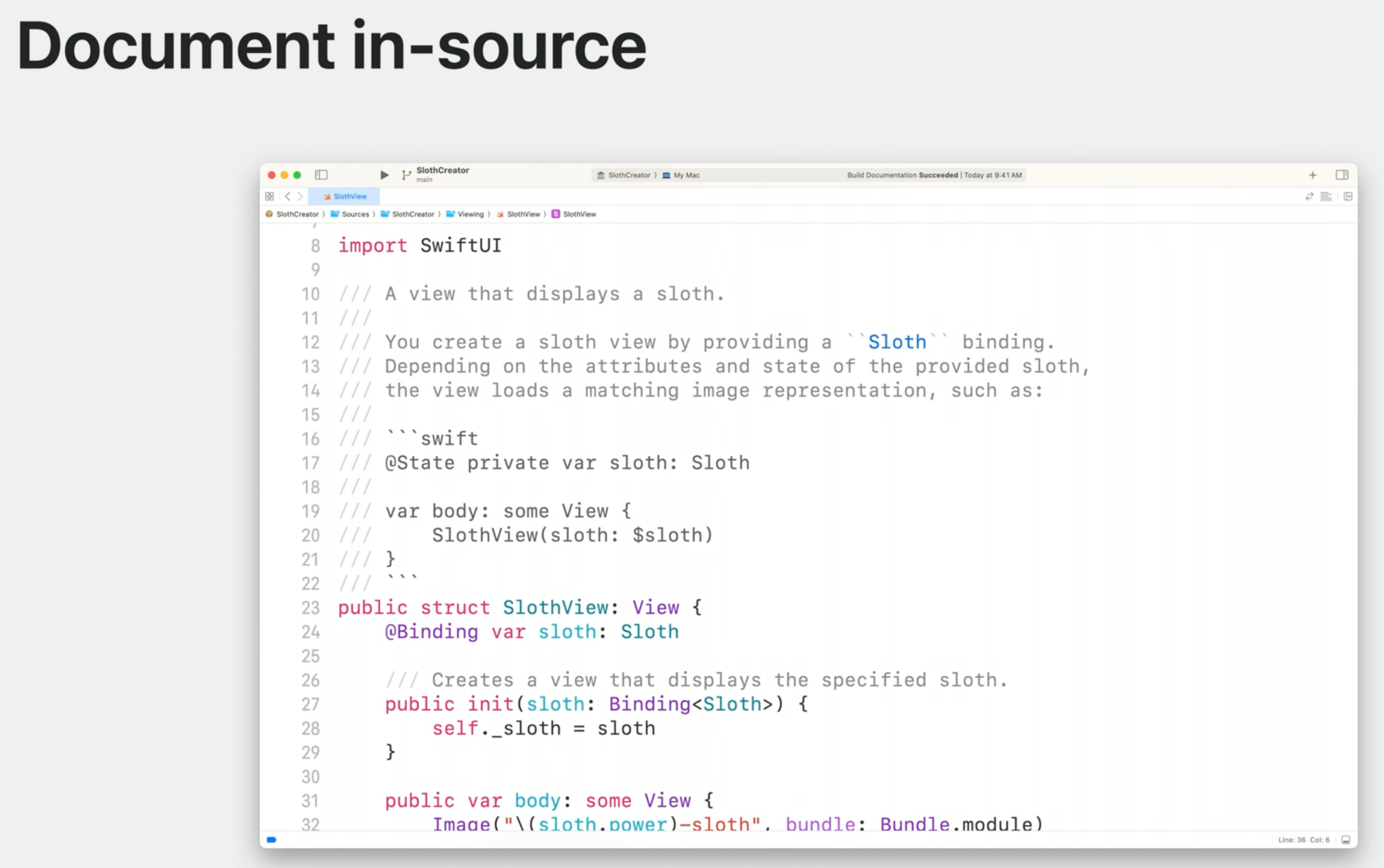The width and height of the screenshot is (1384, 868).
Task: Open the Viewing group from the breadcrumb
Action: point(471,214)
